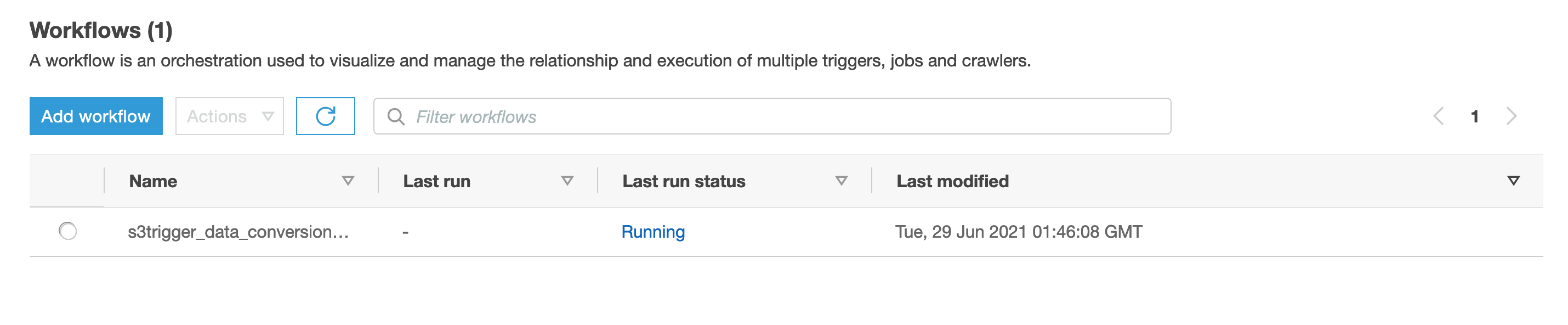The width and height of the screenshot is (1568, 325).
Task: Sort by Last modified arrow
Action: pyautogui.click(x=1513, y=181)
